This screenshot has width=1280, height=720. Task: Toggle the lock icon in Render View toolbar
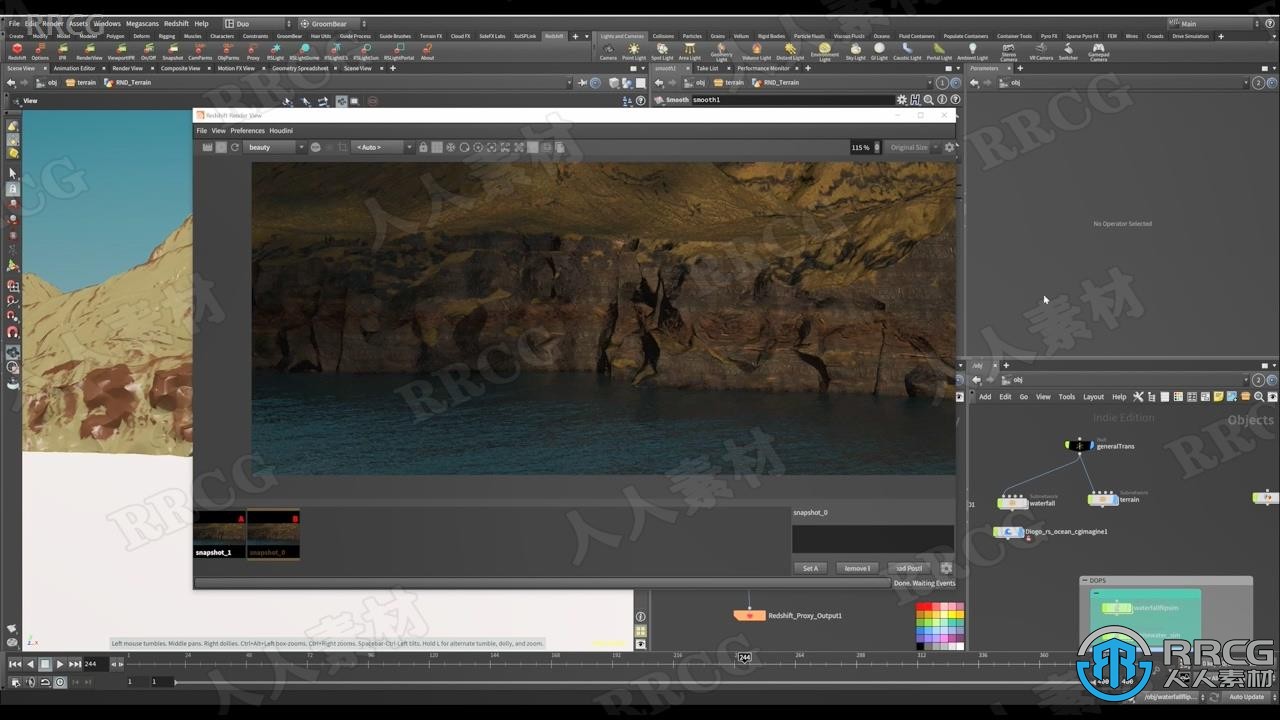coord(423,147)
